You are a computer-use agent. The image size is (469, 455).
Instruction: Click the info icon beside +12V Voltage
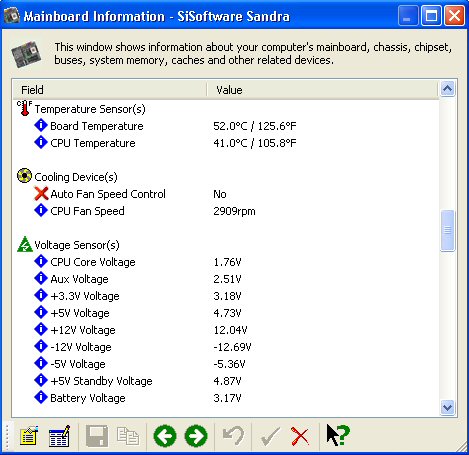click(41, 329)
